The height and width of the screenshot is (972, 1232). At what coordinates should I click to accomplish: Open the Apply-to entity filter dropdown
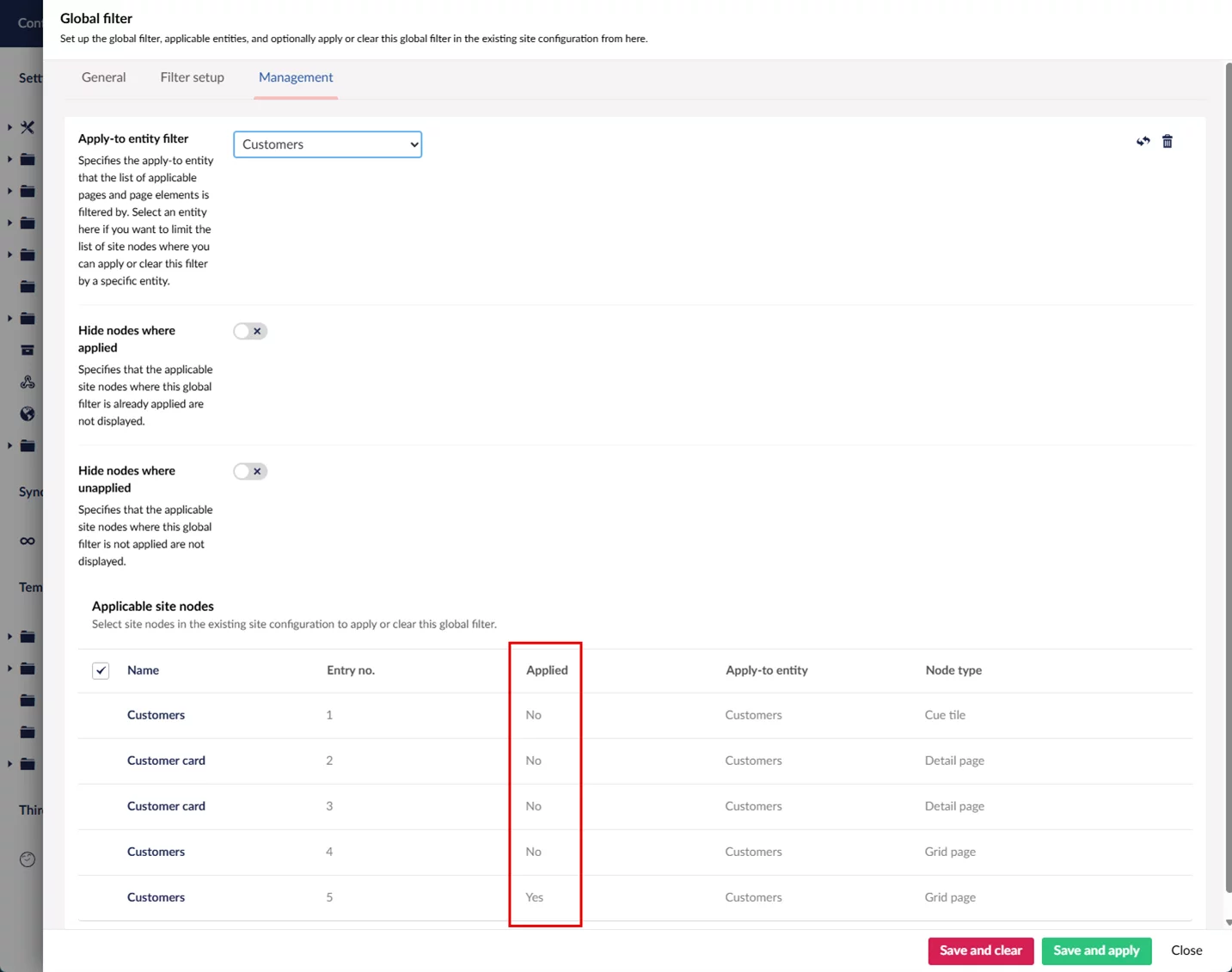coord(328,144)
